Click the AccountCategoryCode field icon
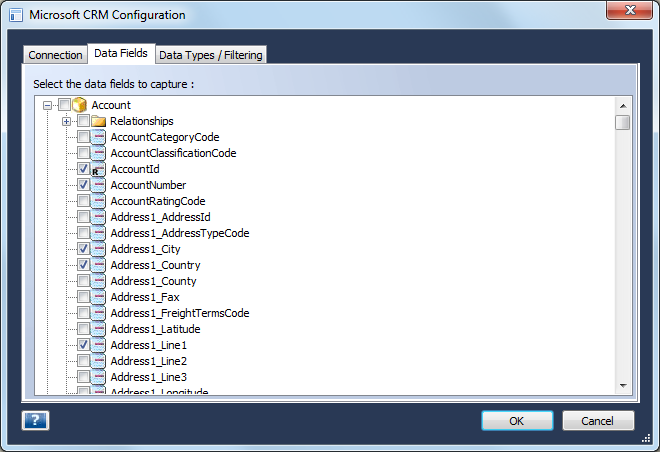This screenshot has height=452, width=660. point(98,137)
